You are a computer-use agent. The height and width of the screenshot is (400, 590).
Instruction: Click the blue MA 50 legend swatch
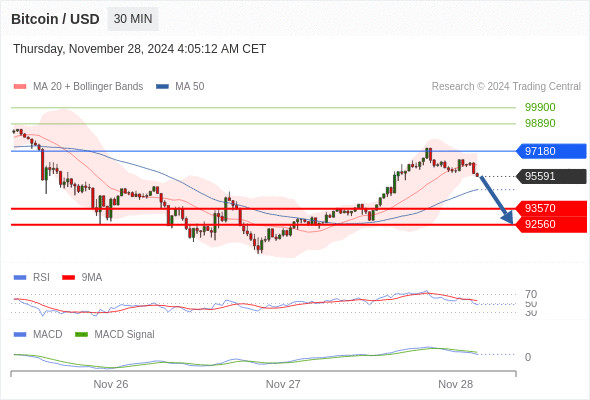click(162, 87)
